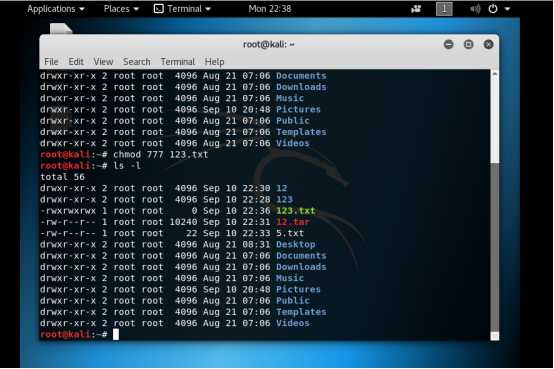
Task: Click the volume speaker icon
Action: click(x=475, y=9)
